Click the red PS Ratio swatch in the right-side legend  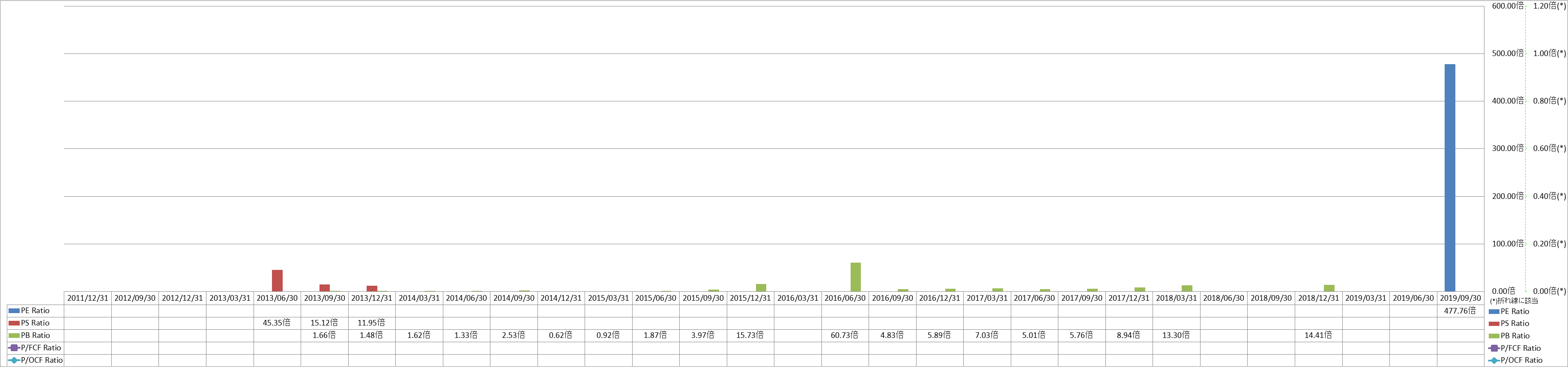(1494, 324)
